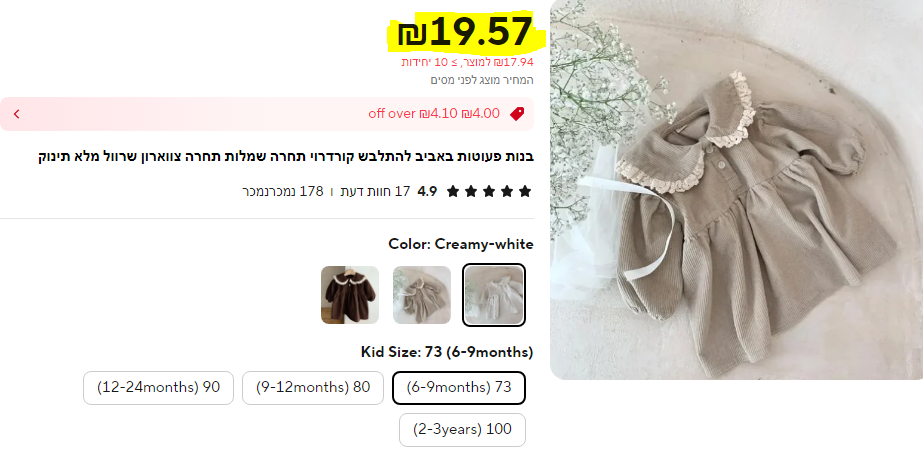Click the 178 sold count text

click(x=283, y=191)
